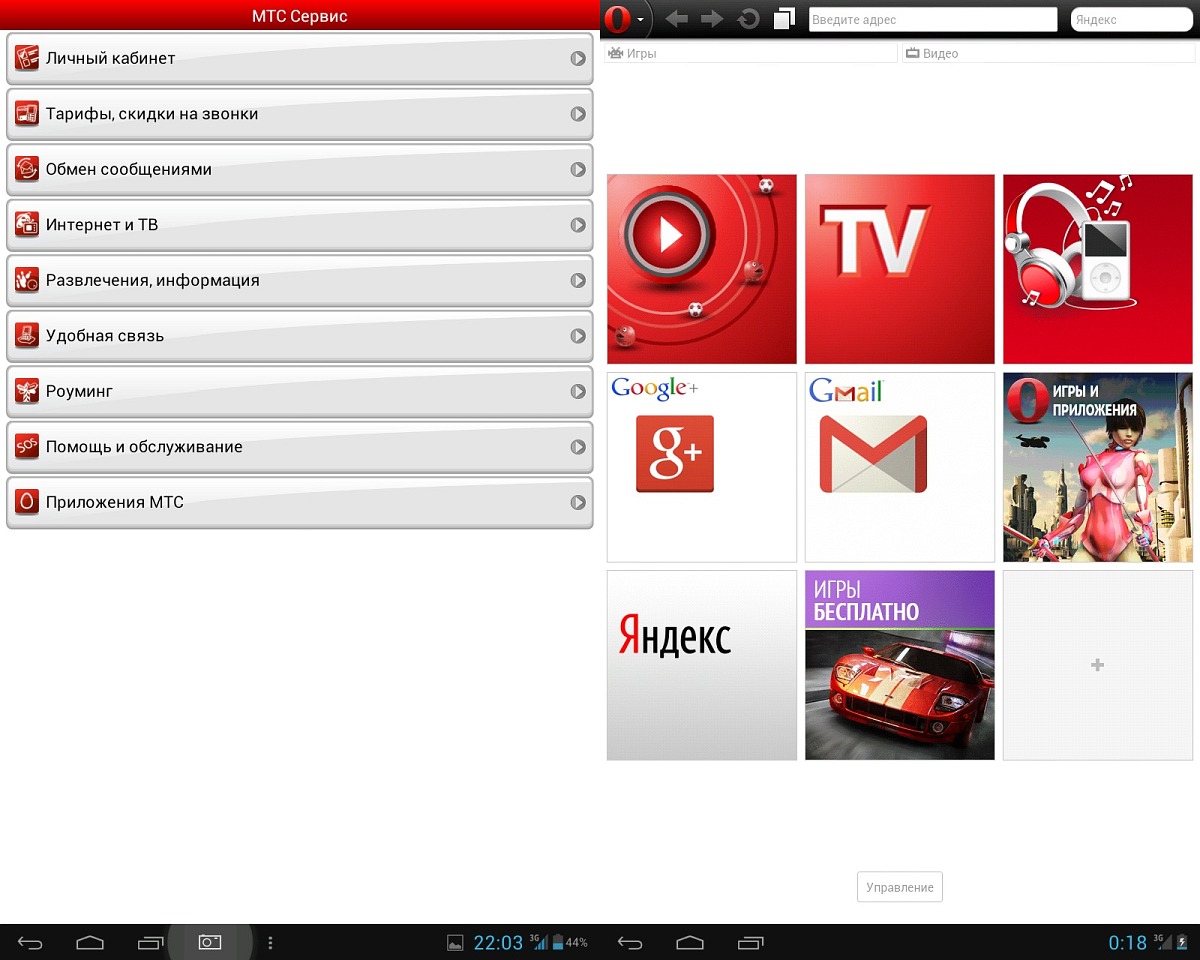
Task: Expand Обмен сообщениями arrow
Action: coord(578,170)
